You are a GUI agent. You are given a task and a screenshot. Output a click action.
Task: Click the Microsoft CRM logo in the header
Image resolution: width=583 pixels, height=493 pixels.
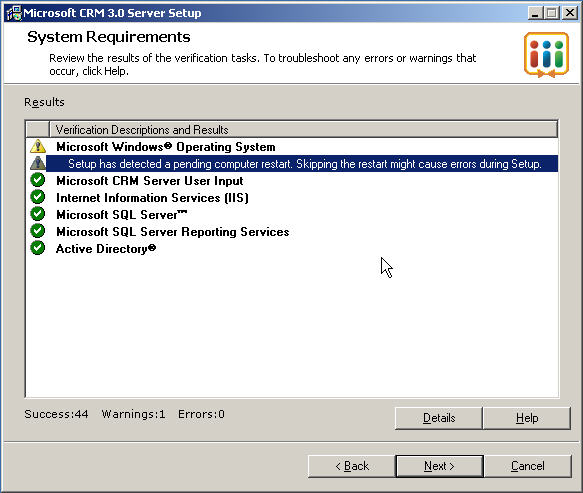point(546,55)
